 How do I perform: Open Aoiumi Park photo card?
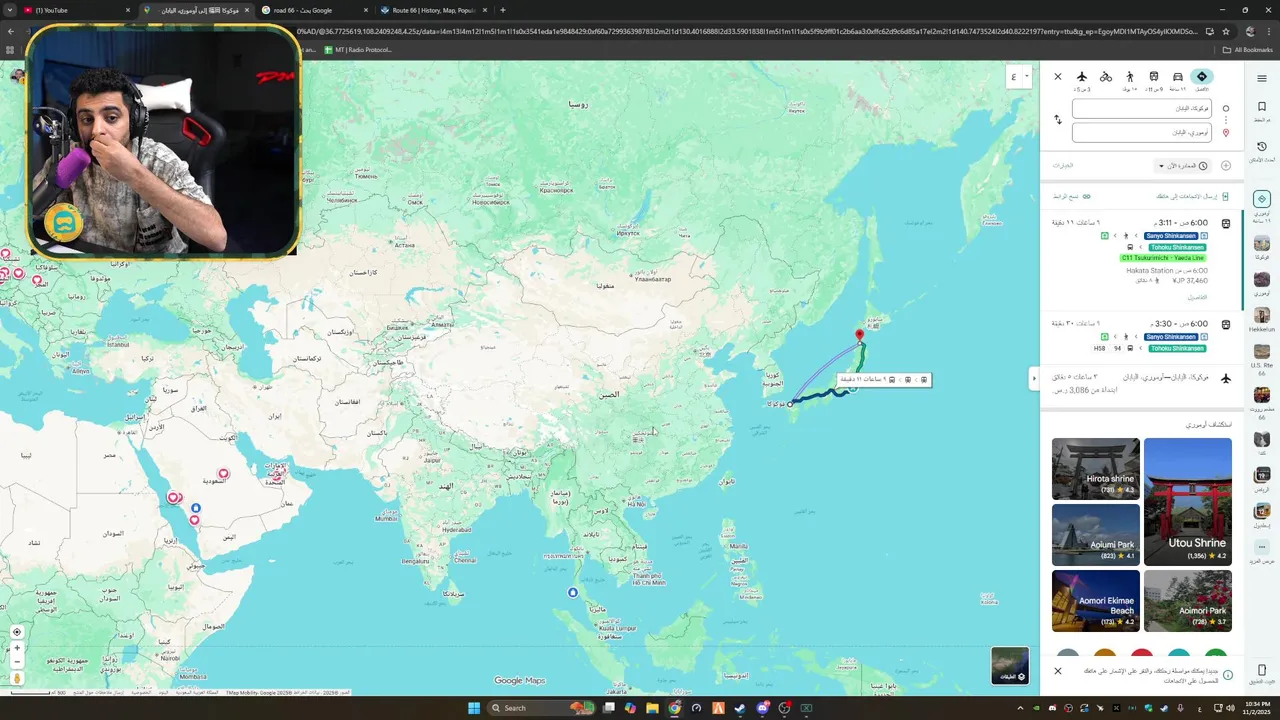pos(1095,535)
